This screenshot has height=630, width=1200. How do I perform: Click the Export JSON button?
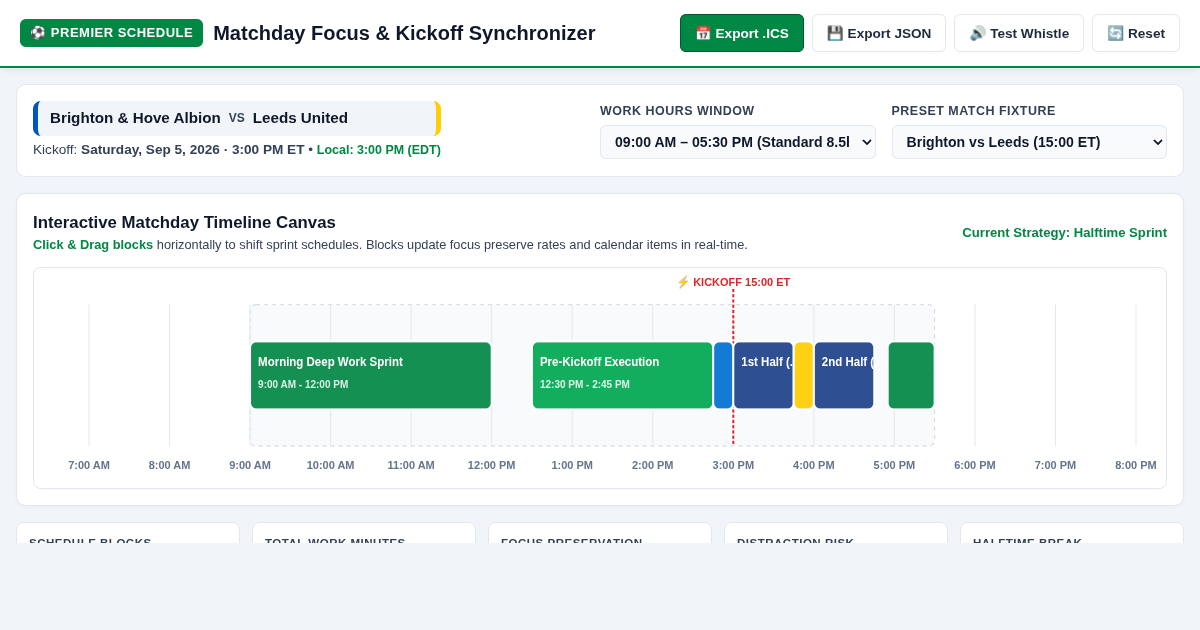[879, 33]
